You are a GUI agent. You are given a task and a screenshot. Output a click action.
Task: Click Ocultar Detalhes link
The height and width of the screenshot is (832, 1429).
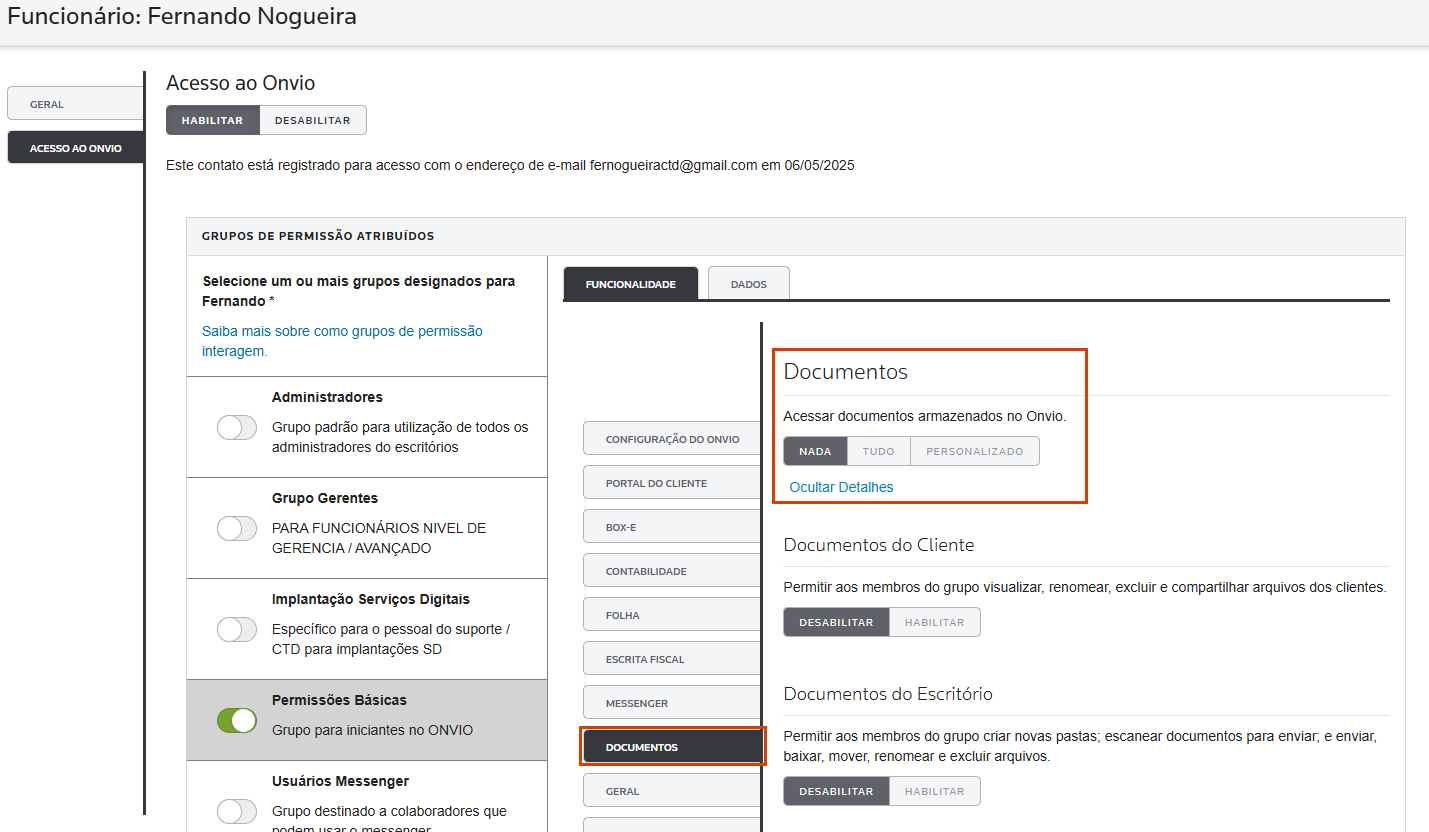tap(841, 487)
